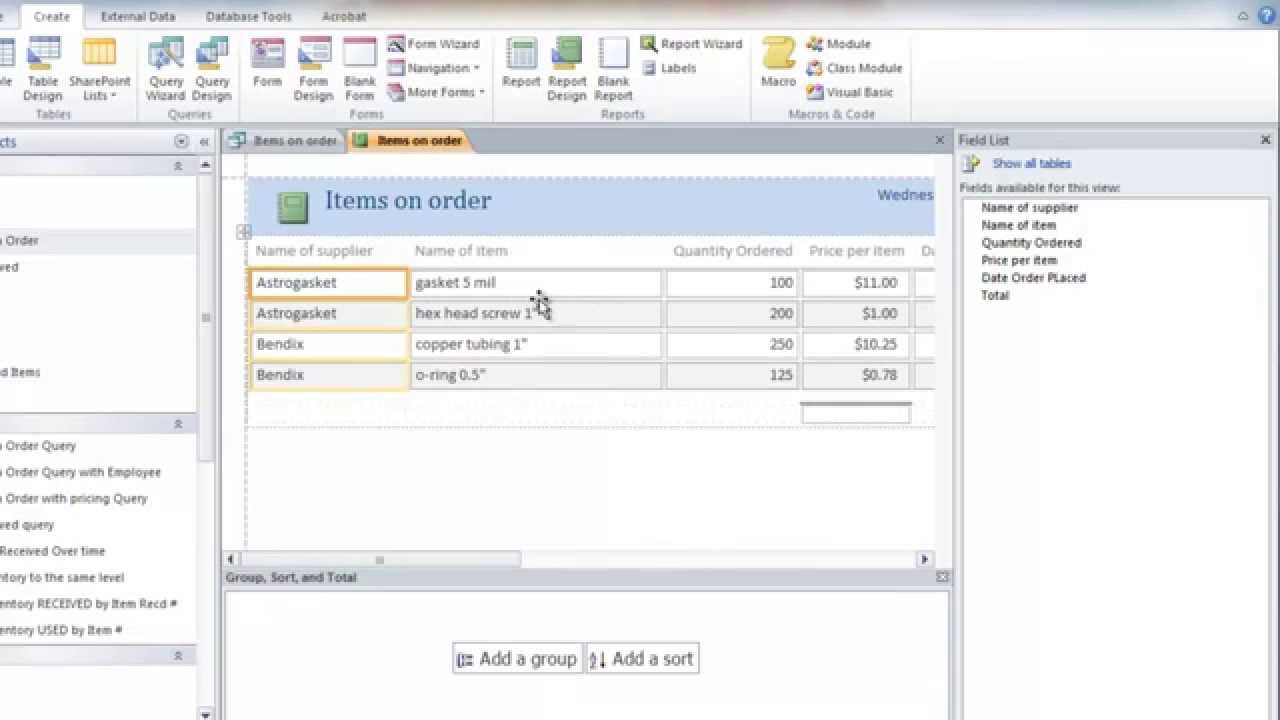Select Name of item field in Field List
Screen dimensions: 1280x720
point(1018,225)
